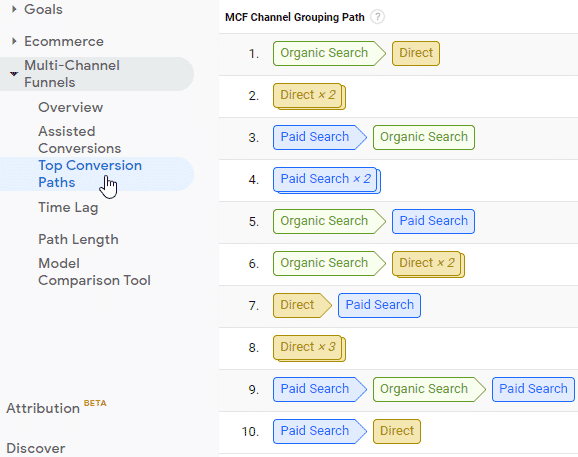Collapse the Multi-Channel Funnels section
The width and height of the screenshot is (578, 457).
coord(14,74)
